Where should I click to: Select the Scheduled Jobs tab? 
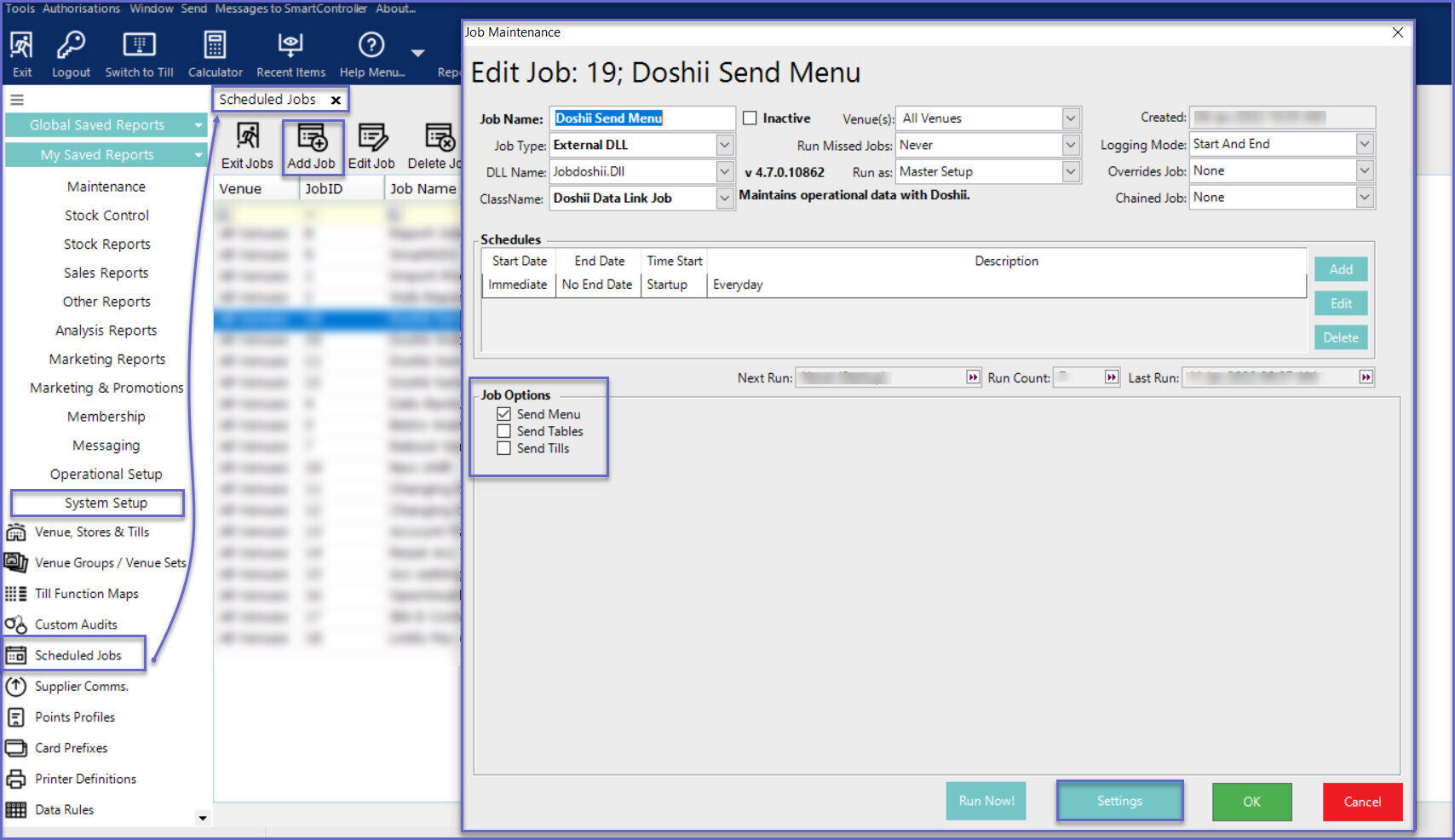[x=267, y=100]
